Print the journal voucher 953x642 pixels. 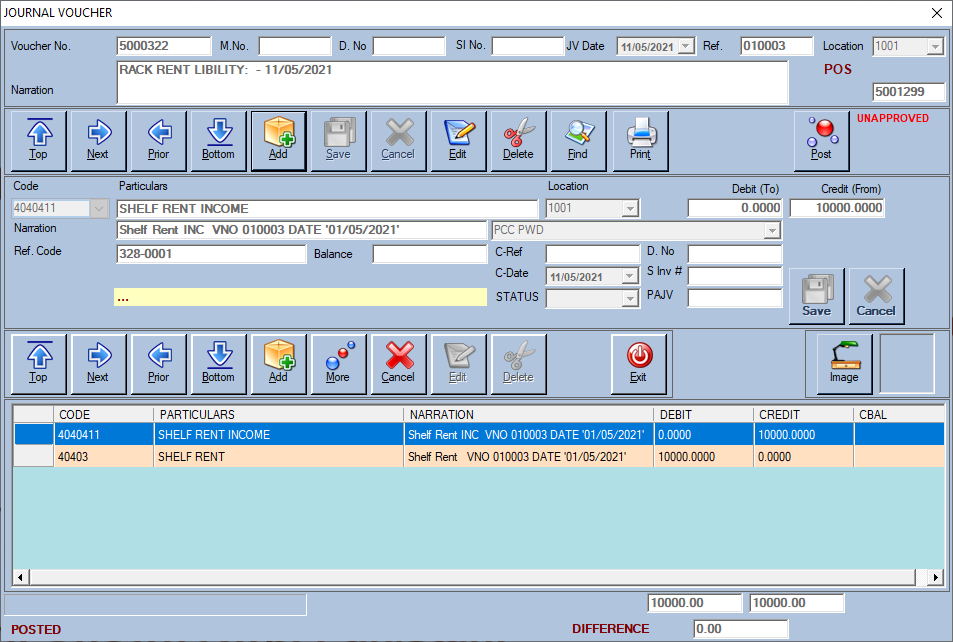coord(641,140)
